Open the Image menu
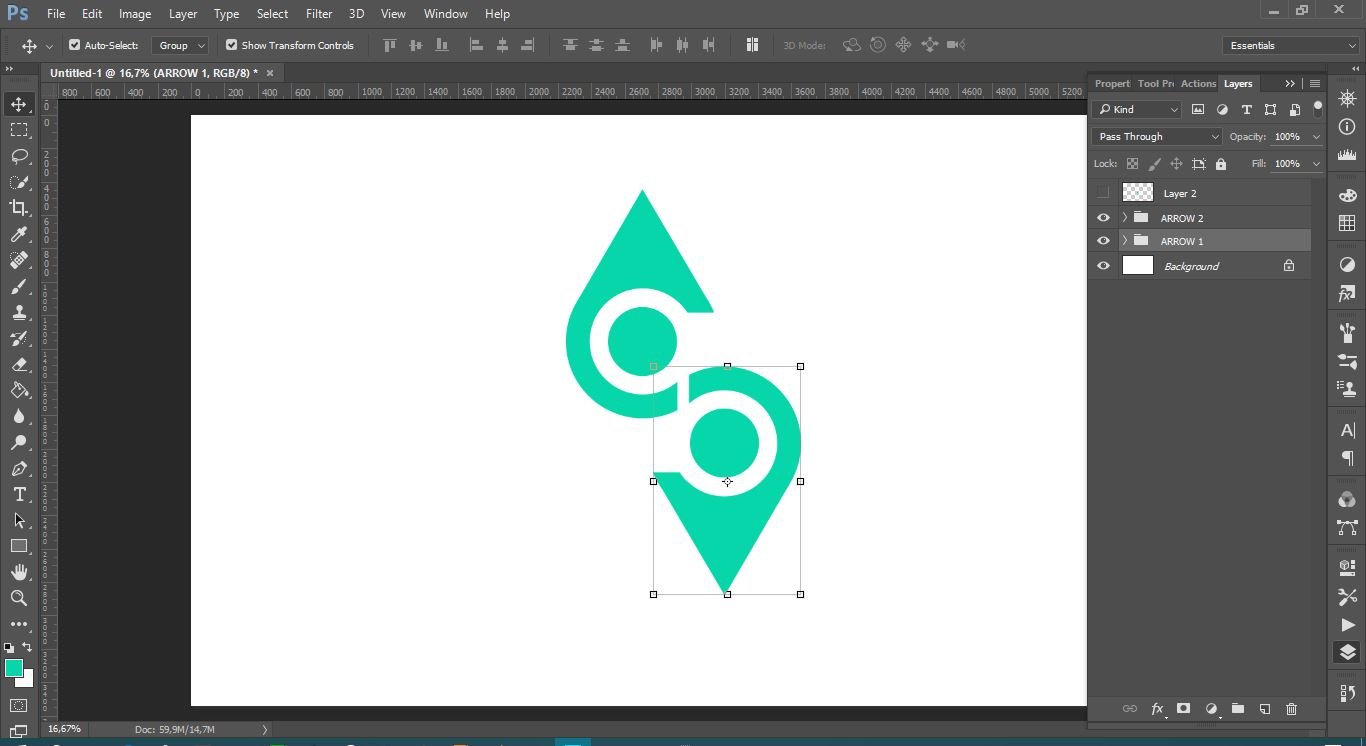The height and width of the screenshot is (746, 1366). (x=135, y=14)
